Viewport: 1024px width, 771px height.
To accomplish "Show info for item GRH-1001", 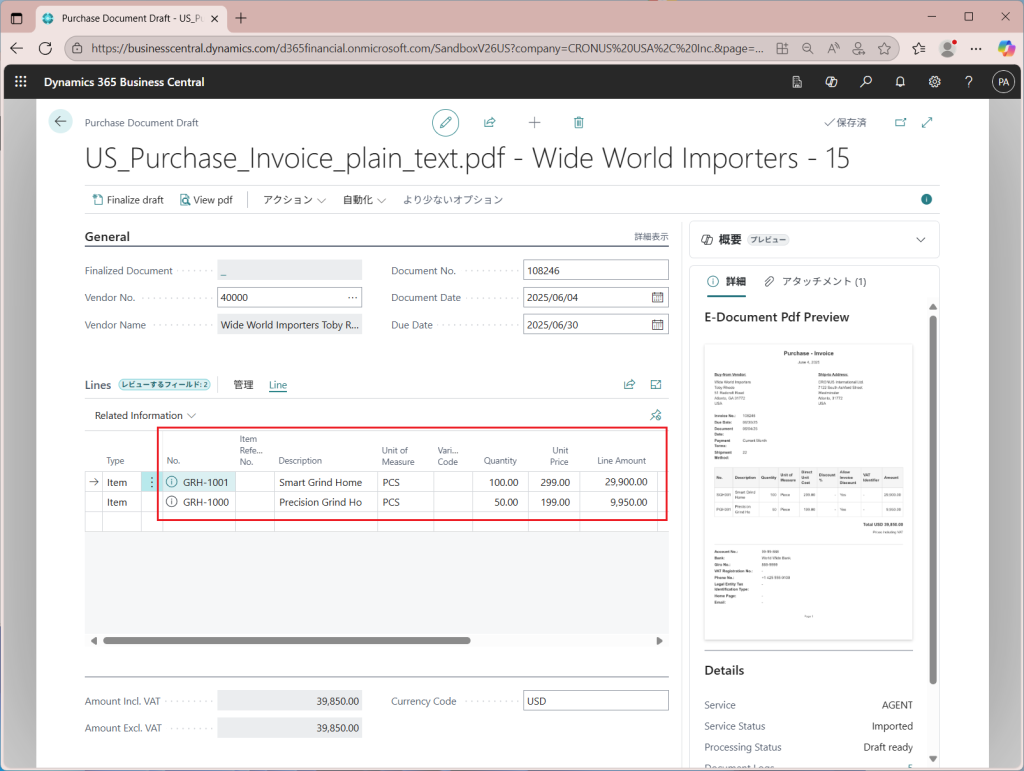I will pyautogui.click(x=172, y=482).
